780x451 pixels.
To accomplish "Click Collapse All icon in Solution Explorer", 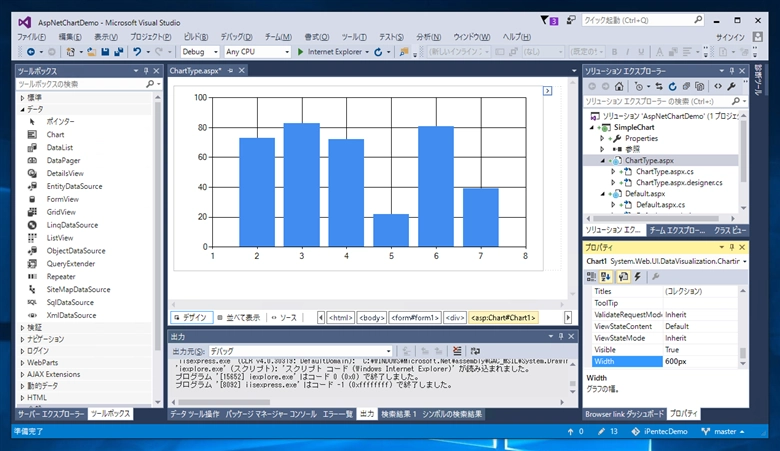I will tap(686, 87).
